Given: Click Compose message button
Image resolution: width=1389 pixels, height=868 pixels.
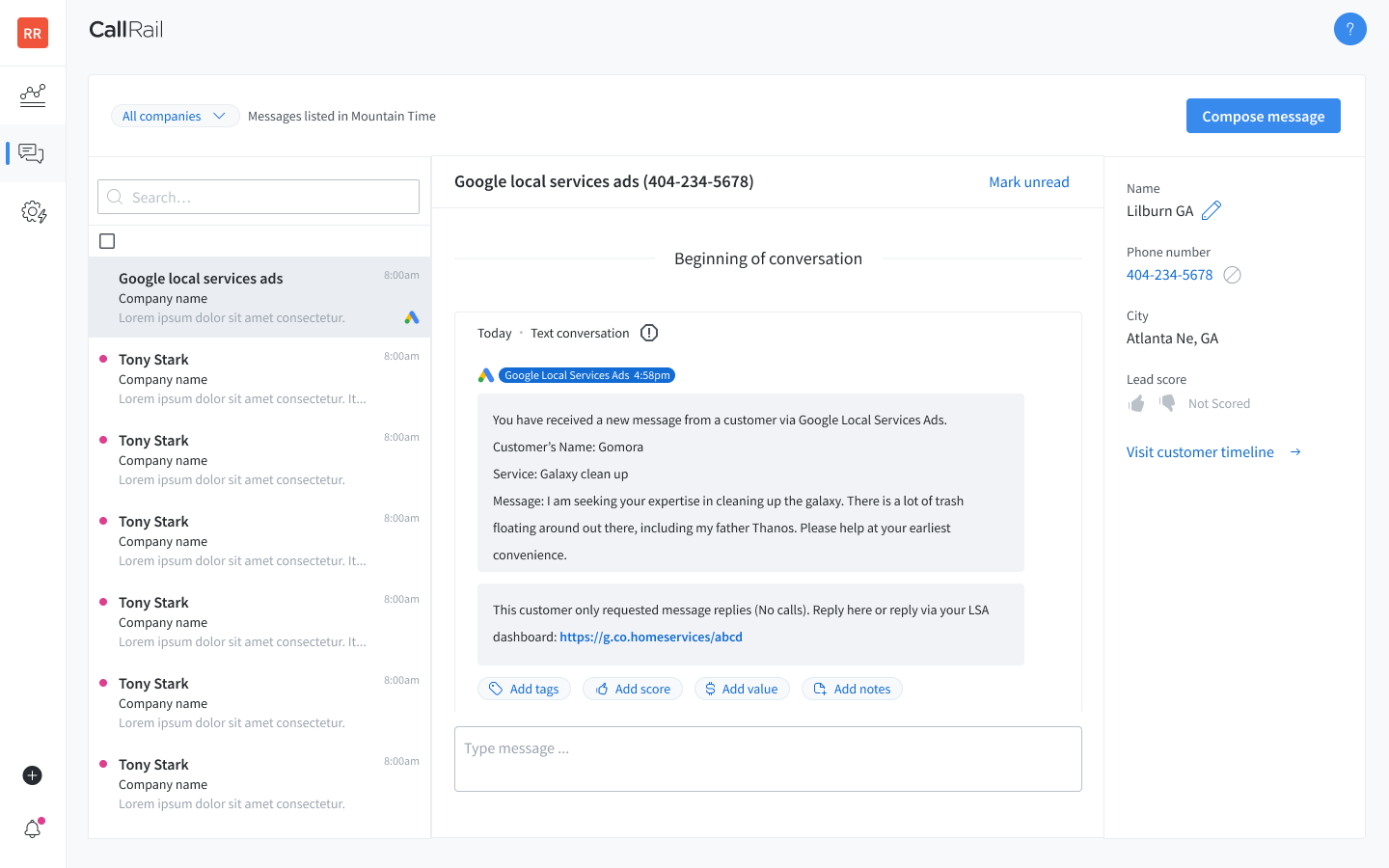Looking at the screenshot, I should 1264,116.
